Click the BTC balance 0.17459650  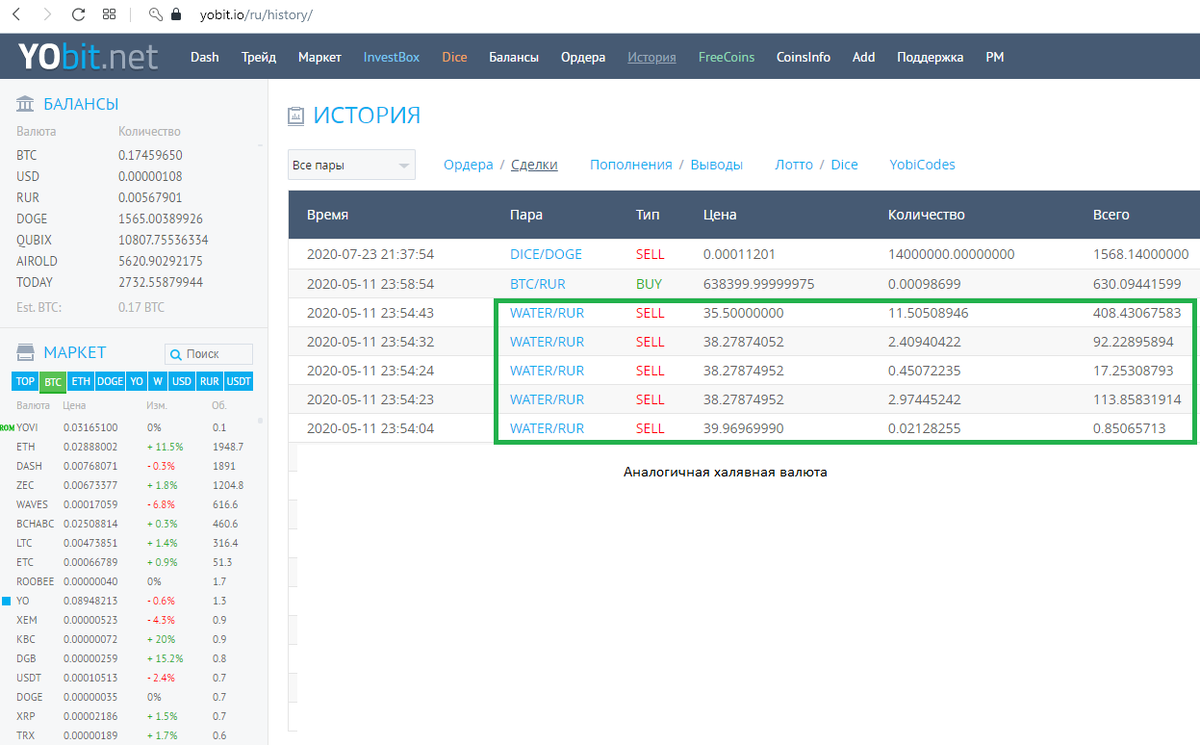coord(150,156)
